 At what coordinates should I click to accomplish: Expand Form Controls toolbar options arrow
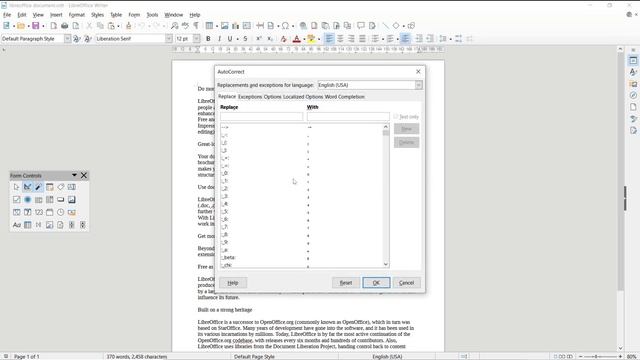[x=74, y=175]
